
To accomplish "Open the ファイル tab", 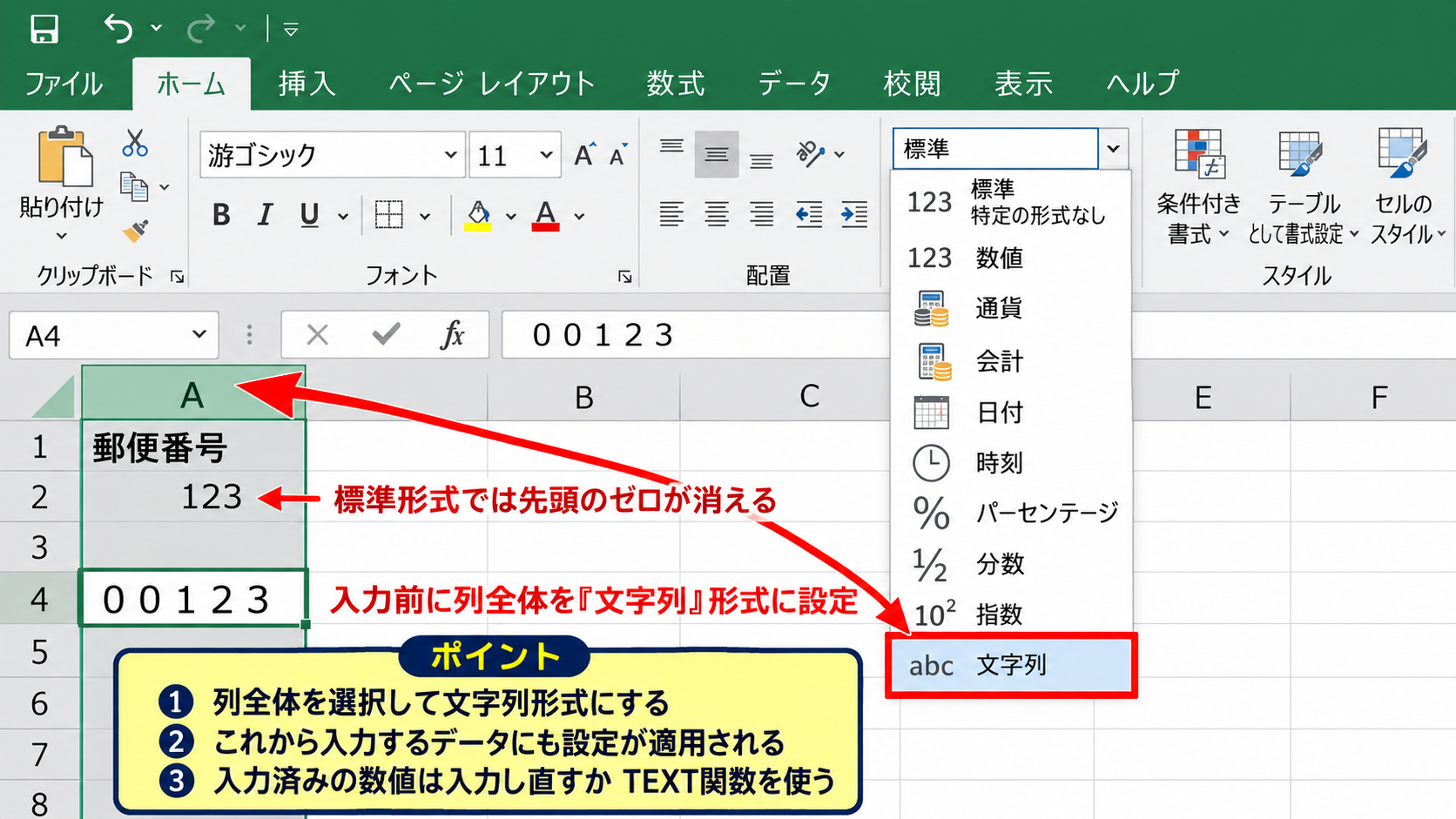I will [64, 84].
